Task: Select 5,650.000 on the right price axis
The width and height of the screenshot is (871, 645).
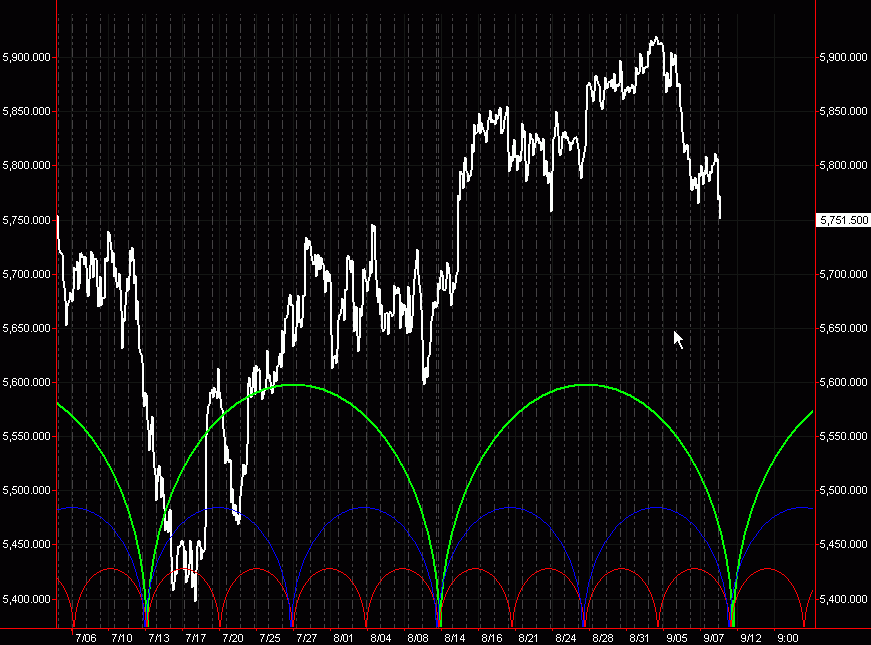Action: [x=843, y=328]
